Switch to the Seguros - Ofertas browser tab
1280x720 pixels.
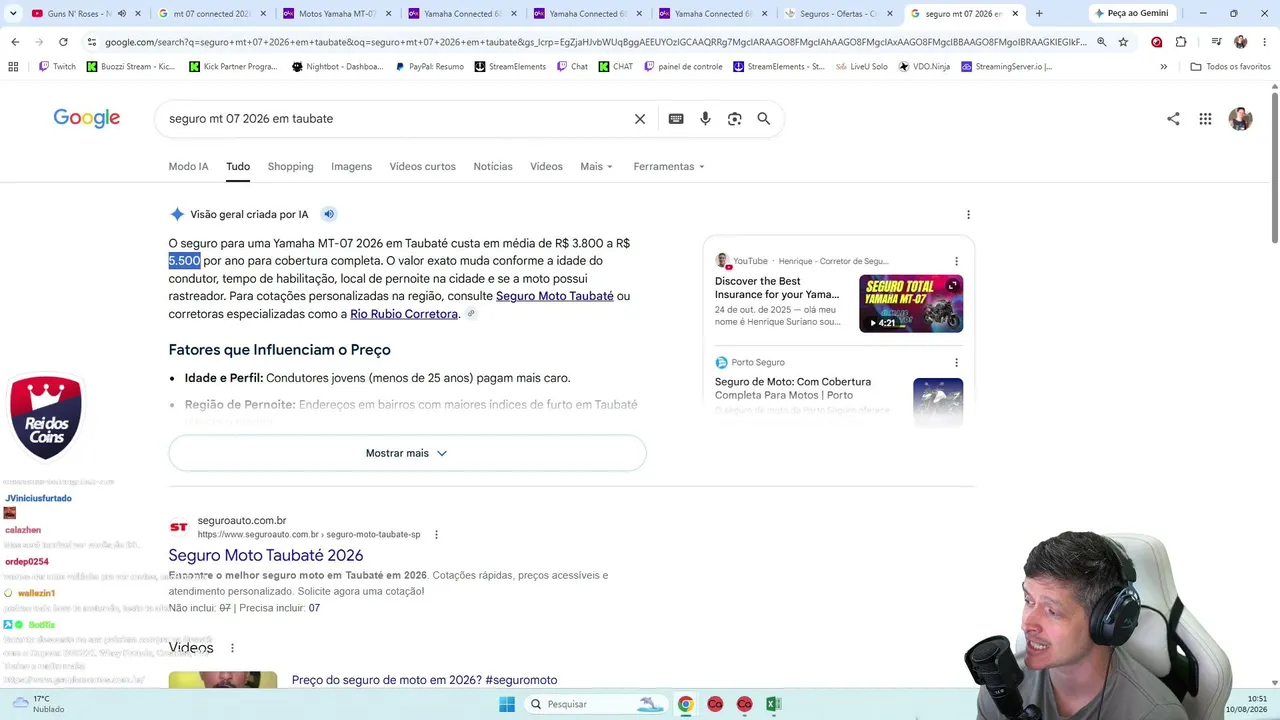837,14
